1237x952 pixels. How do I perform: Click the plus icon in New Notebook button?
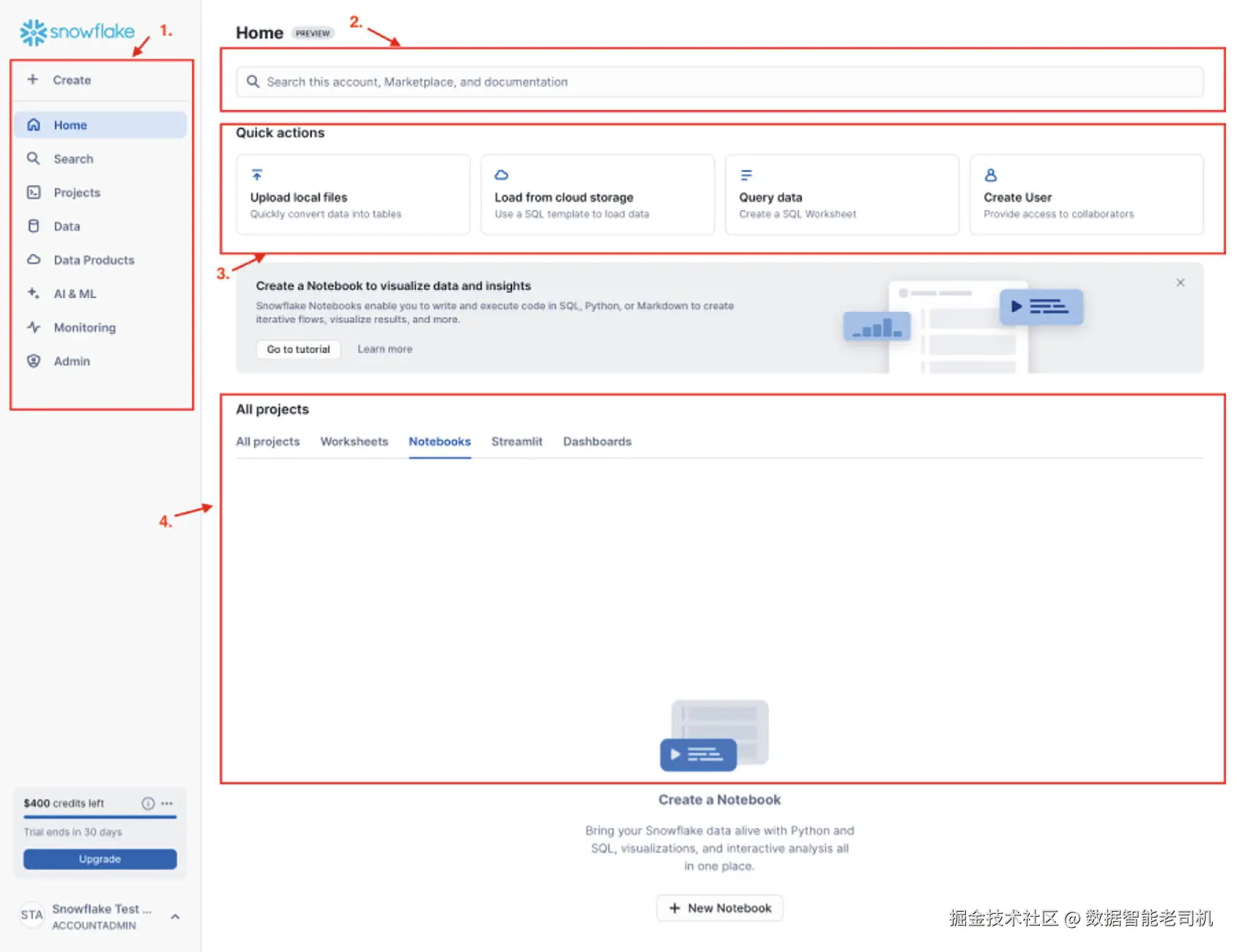pyautogui.click(x=675, y=908)
